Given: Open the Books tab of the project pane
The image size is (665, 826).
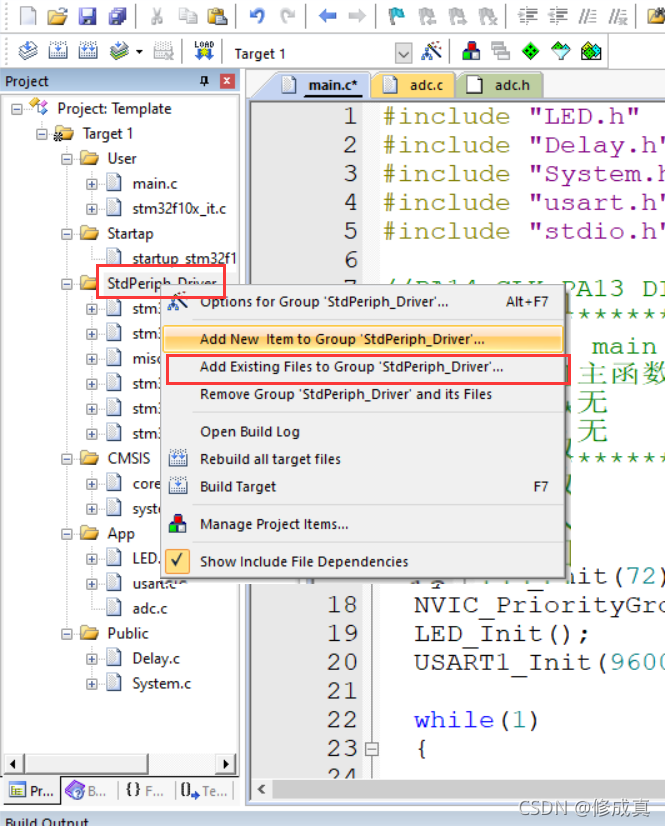Looking at the screenshot, I should click(x=86, y=791).
